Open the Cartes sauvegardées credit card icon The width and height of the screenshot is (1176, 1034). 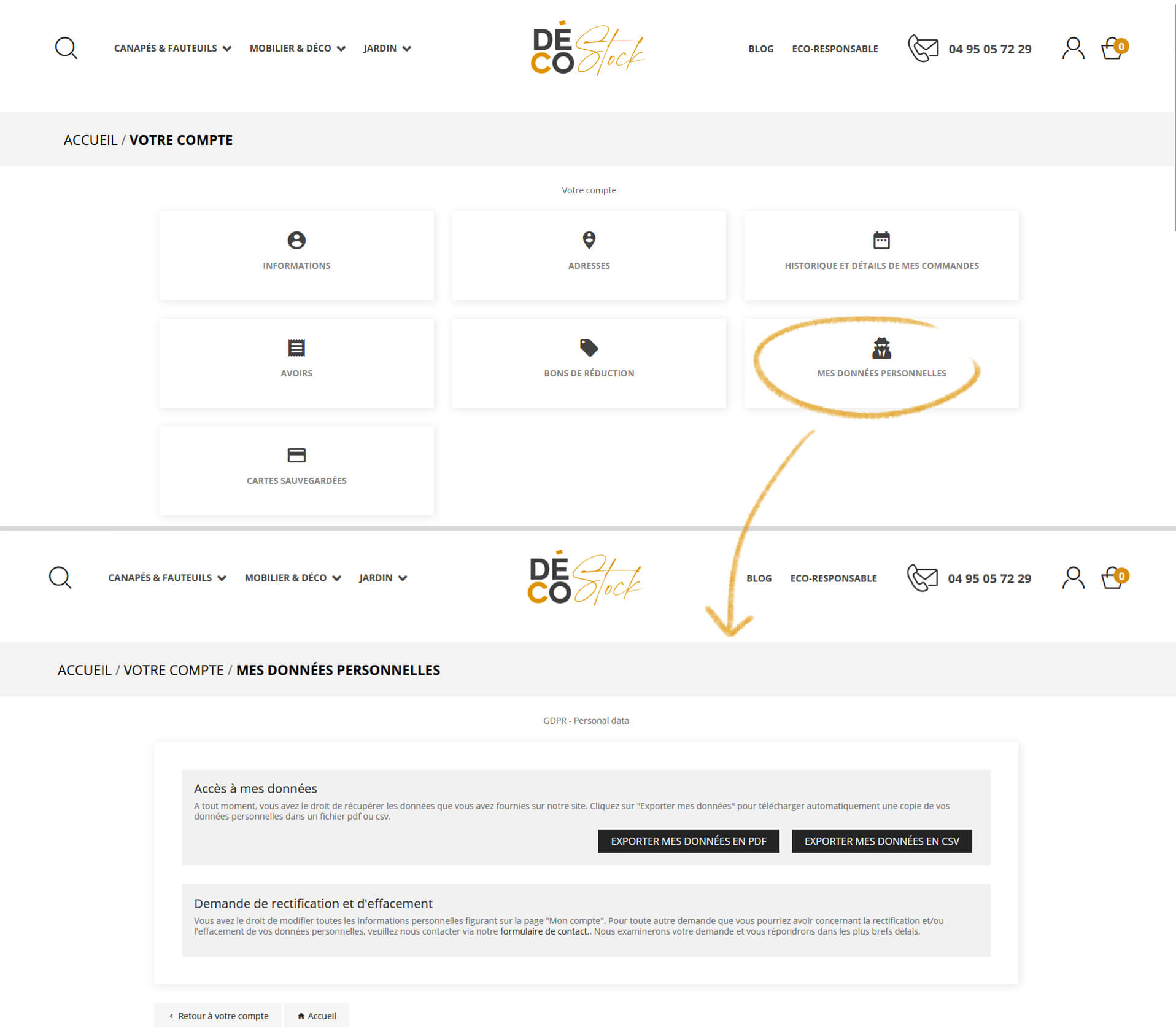[296, 456]
